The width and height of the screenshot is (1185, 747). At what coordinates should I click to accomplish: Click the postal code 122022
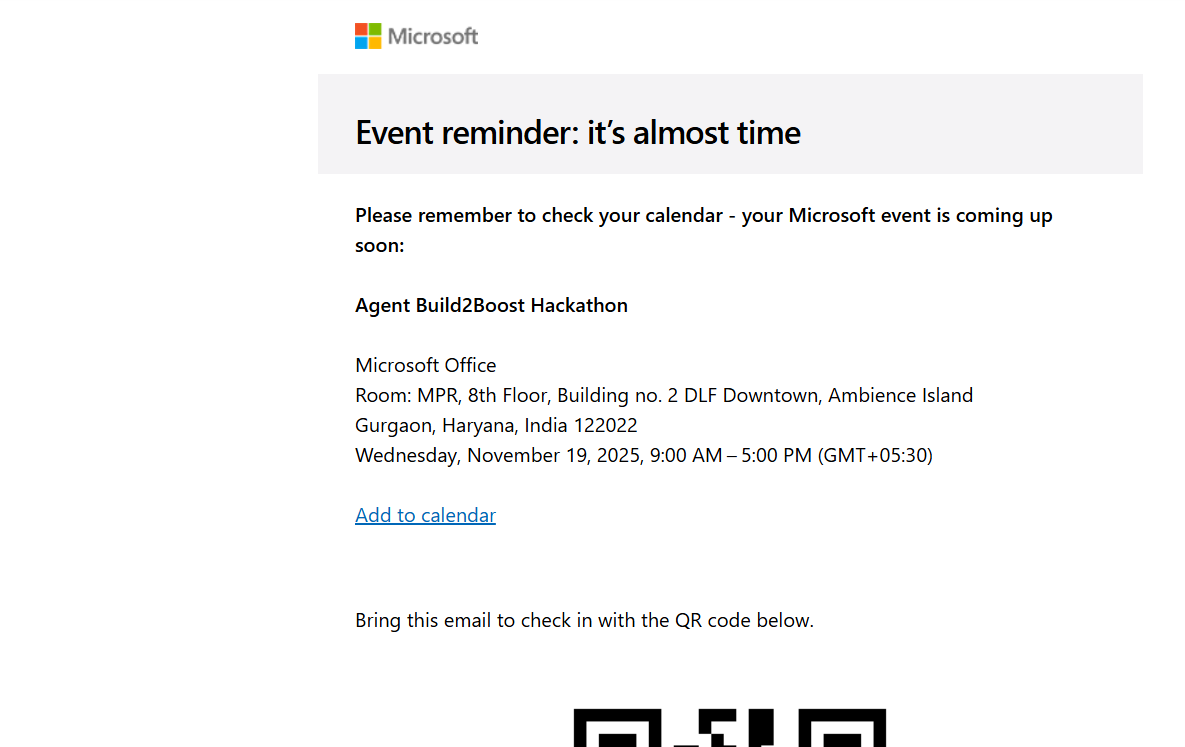coord(605,426)
